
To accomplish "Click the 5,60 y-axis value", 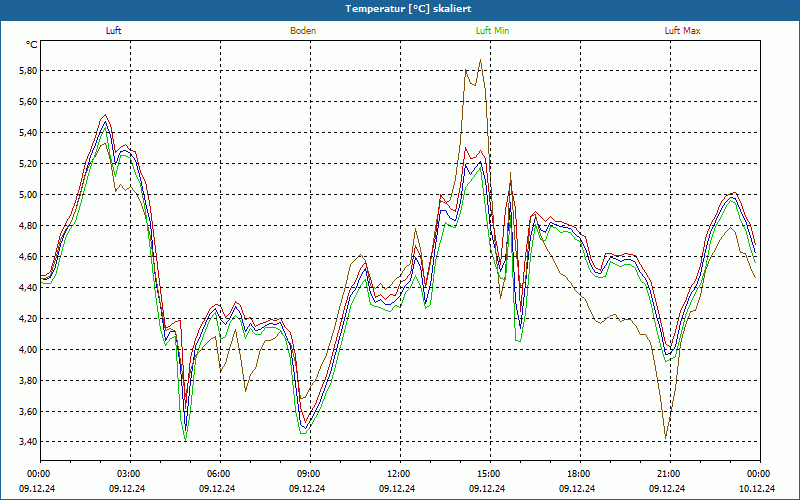I will point(28,102).
